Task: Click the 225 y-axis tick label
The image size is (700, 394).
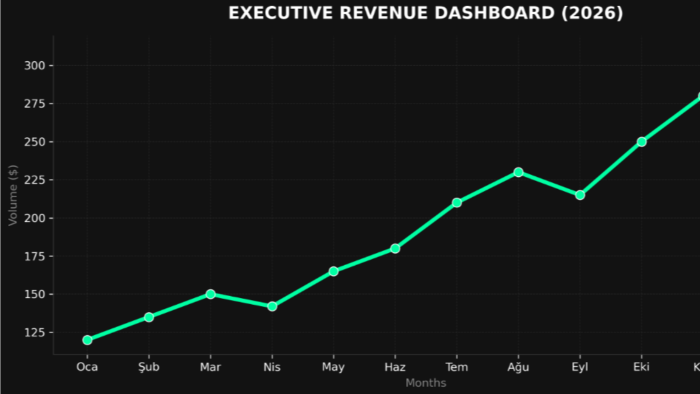Action: click(35, 180)
